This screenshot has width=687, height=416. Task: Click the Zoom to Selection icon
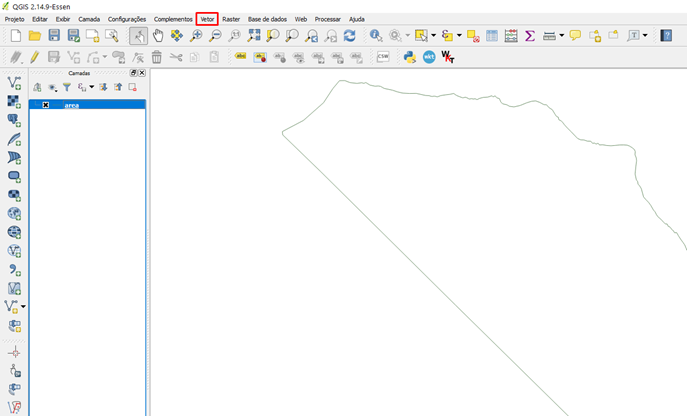273,36
